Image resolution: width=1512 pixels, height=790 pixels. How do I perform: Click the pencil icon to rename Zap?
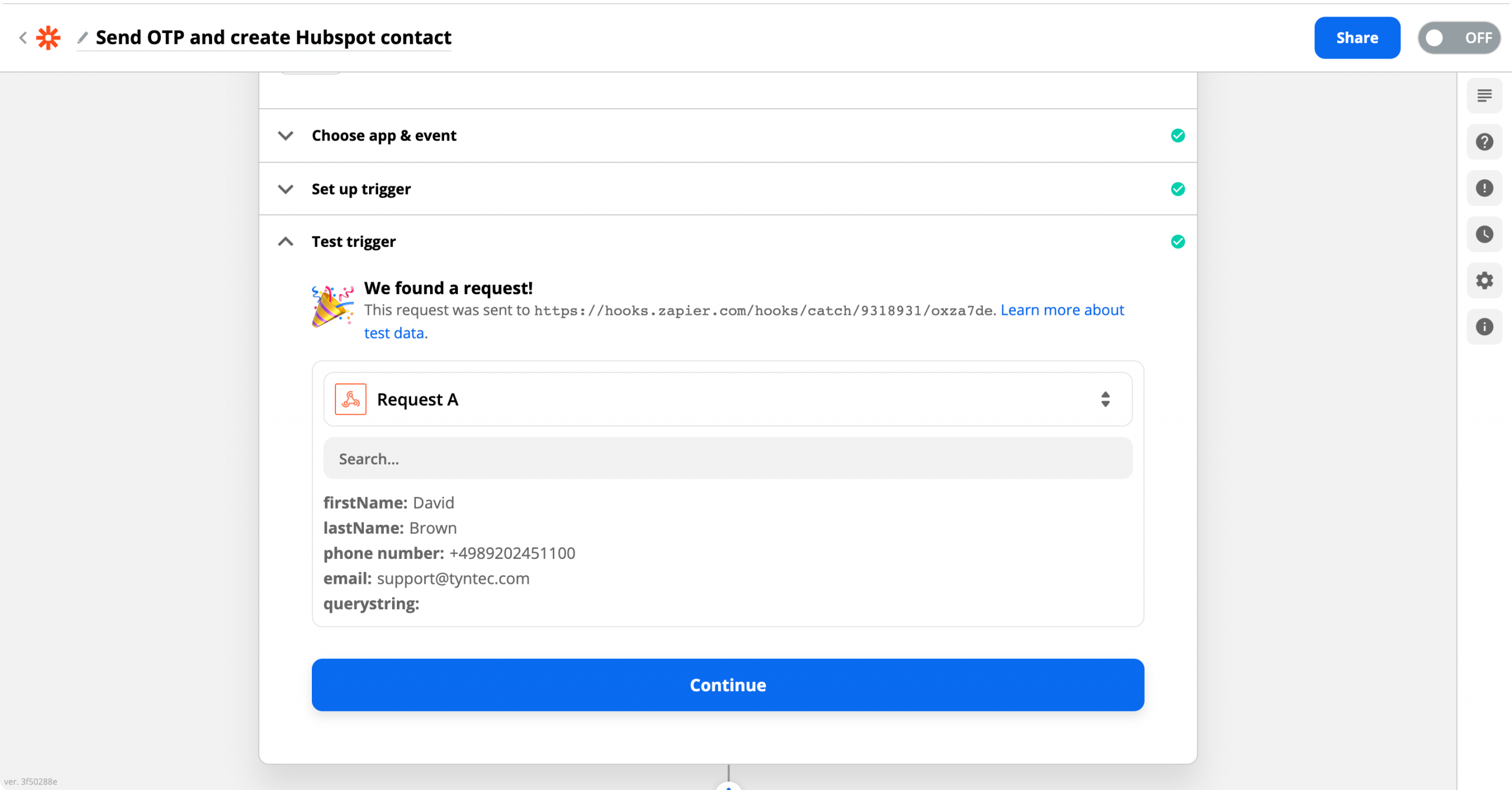tap(83, 38)
